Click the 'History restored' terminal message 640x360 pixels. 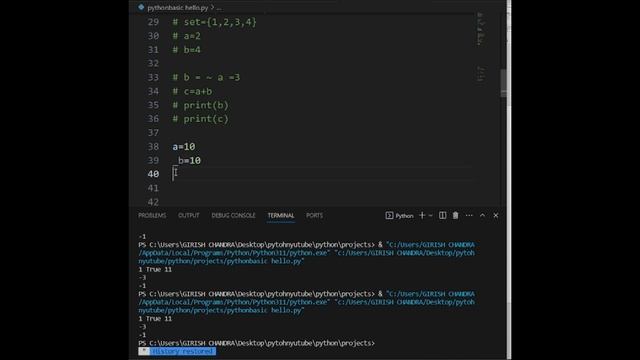click(182, 351)
